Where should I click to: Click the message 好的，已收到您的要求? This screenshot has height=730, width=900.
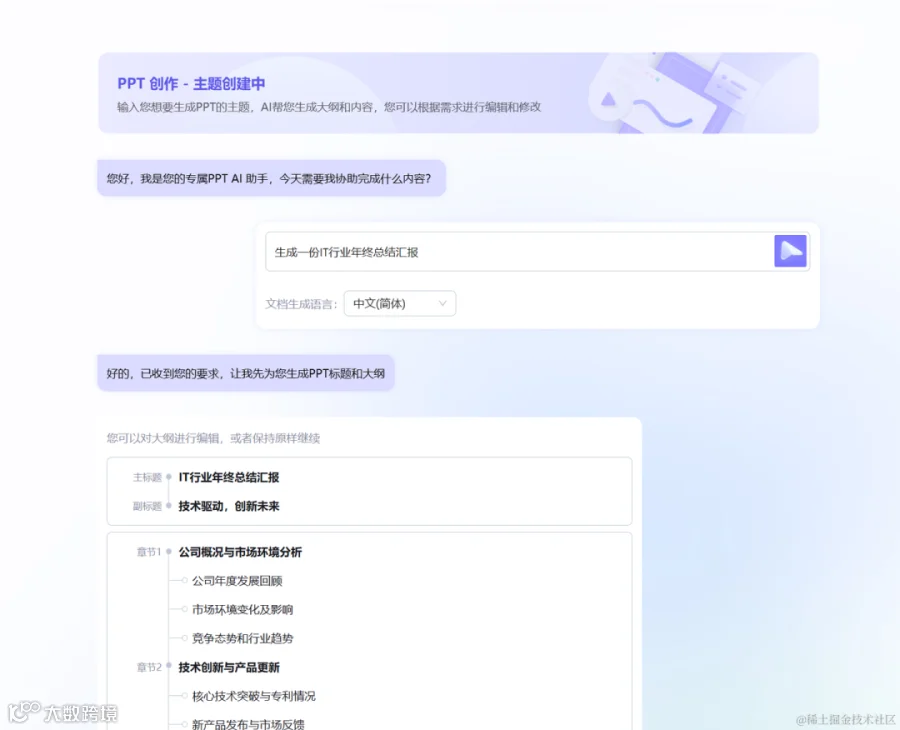[x=246, y=374]
